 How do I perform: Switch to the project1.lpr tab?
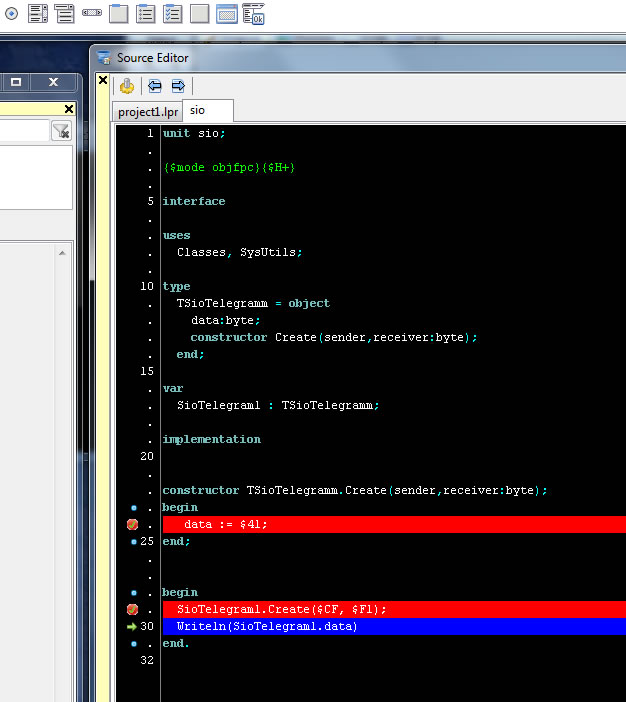147,111
